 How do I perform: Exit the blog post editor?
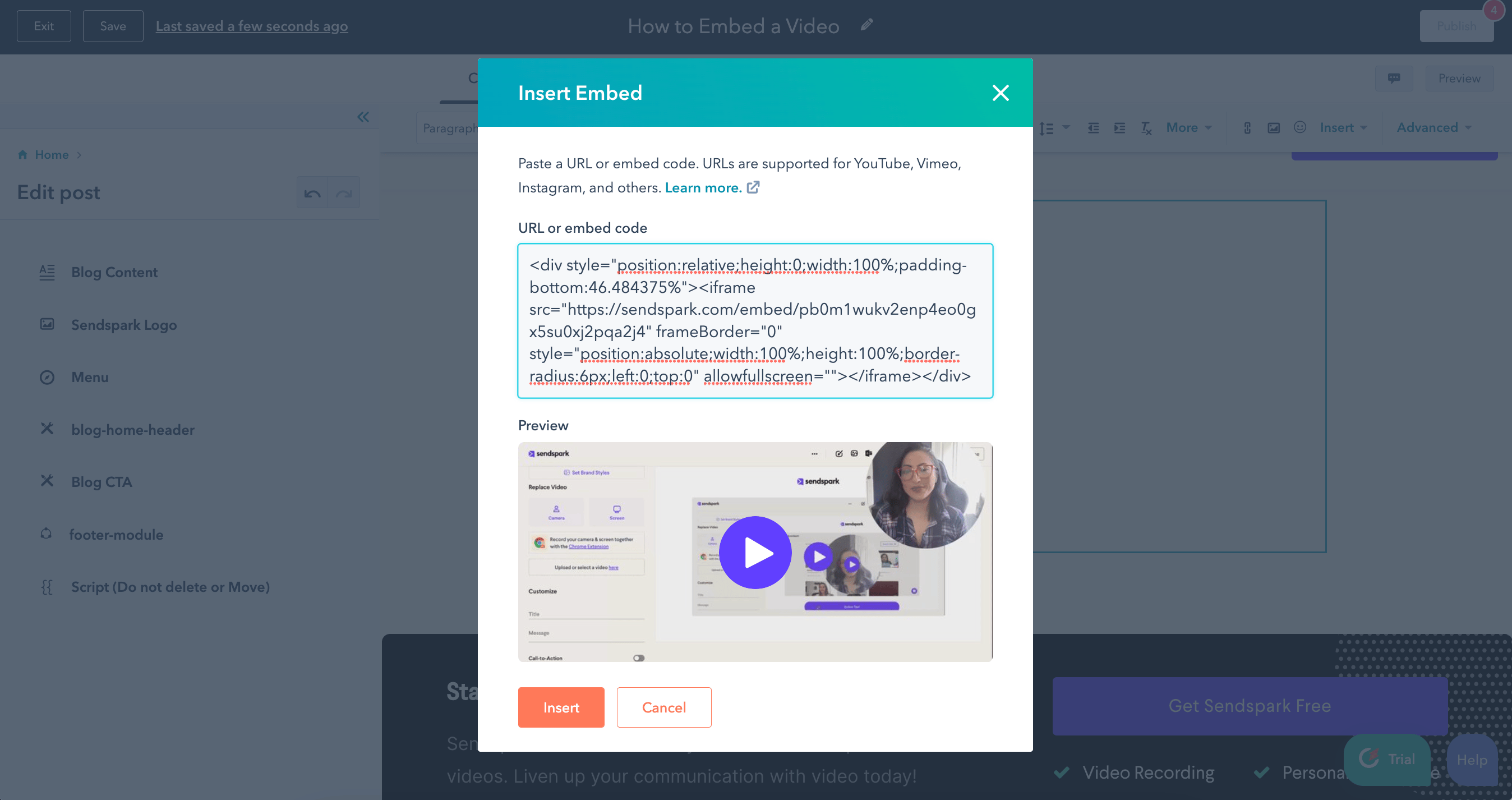[x=44, y=26]
